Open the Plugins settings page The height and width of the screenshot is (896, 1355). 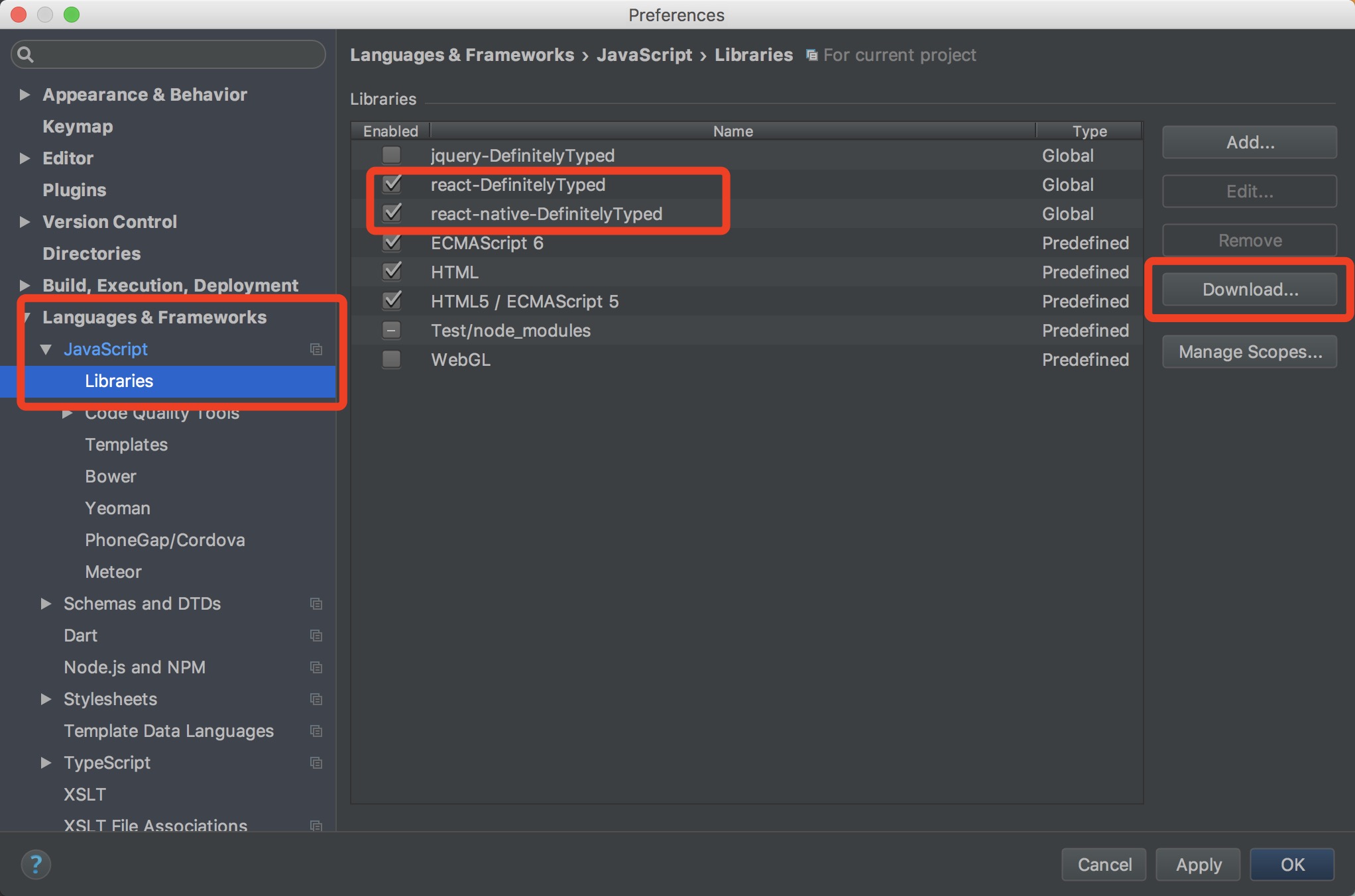pos(74,190)
